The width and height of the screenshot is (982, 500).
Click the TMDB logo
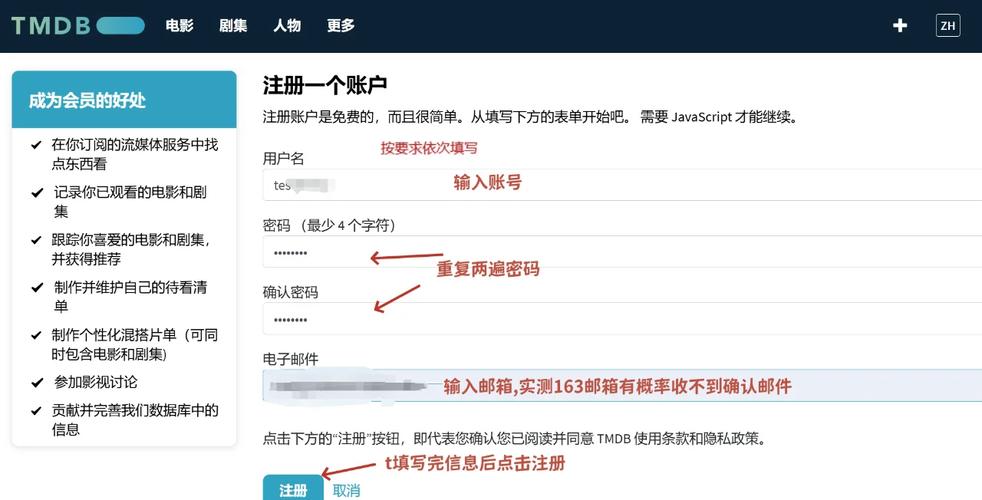pos(78,26)
